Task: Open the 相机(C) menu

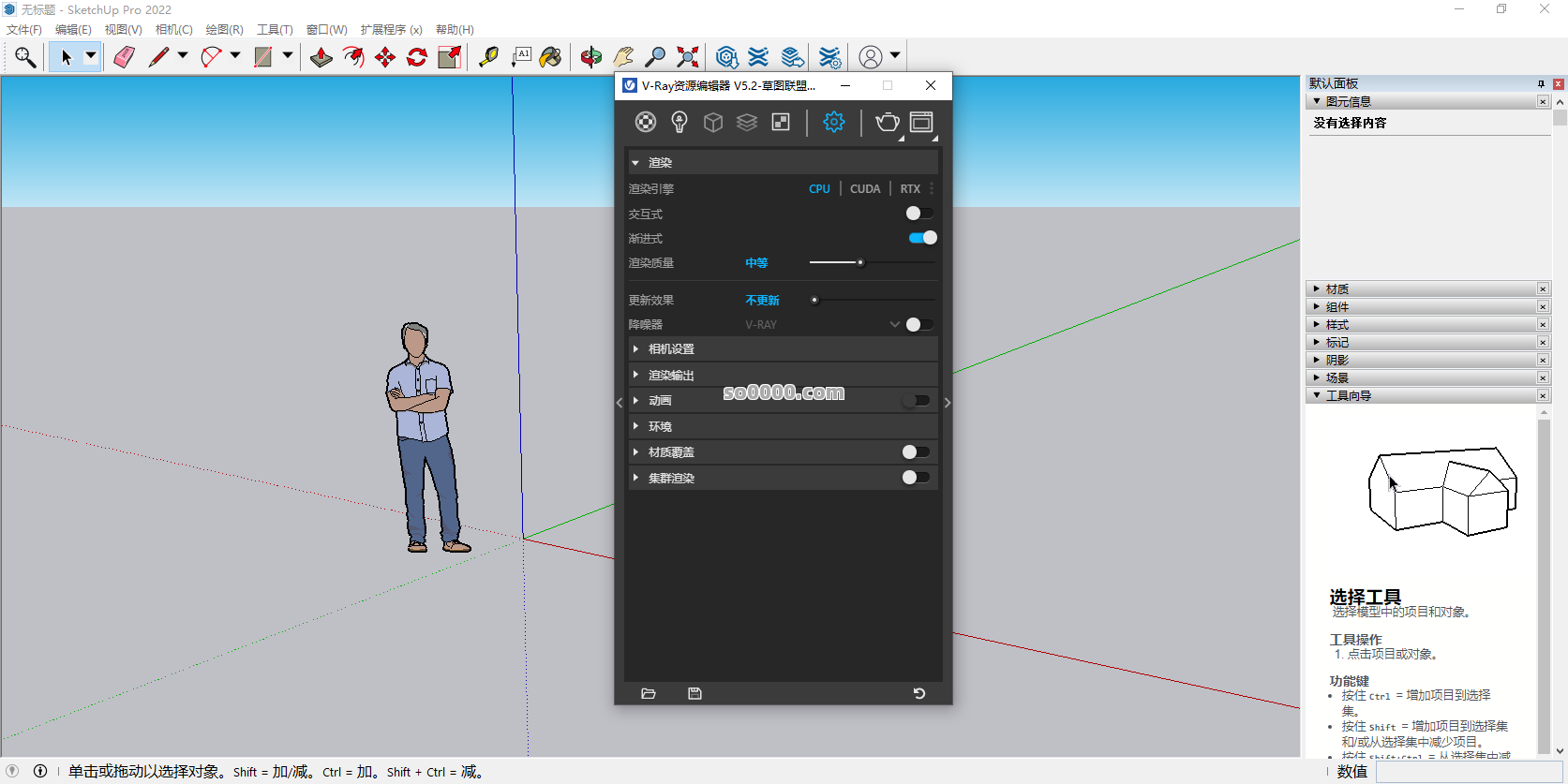Action: 174,30
